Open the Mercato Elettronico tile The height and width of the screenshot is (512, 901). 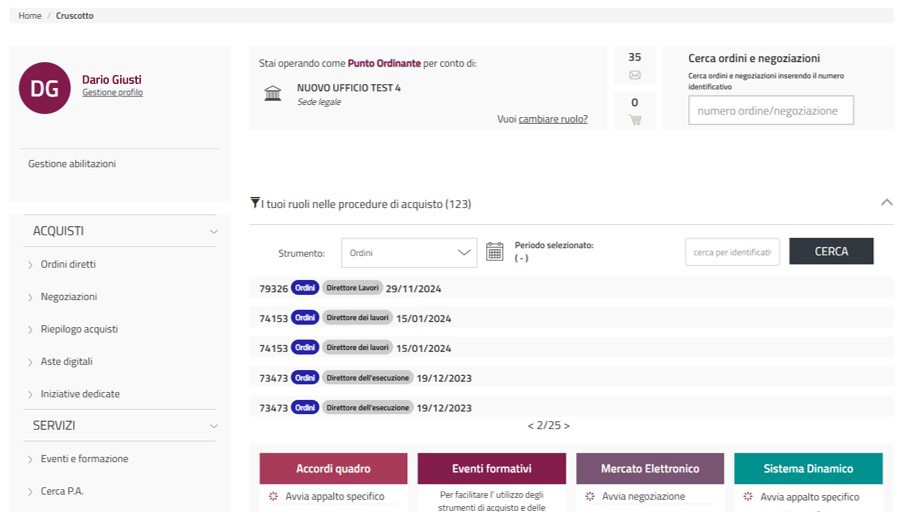pos(650,469)
